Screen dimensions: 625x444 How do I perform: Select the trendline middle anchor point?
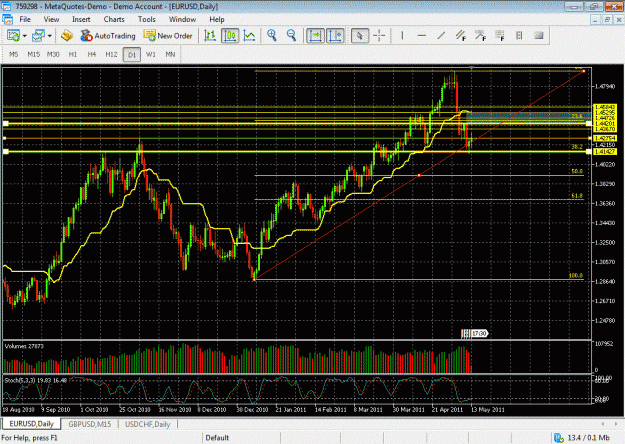[x=419, y=175]
